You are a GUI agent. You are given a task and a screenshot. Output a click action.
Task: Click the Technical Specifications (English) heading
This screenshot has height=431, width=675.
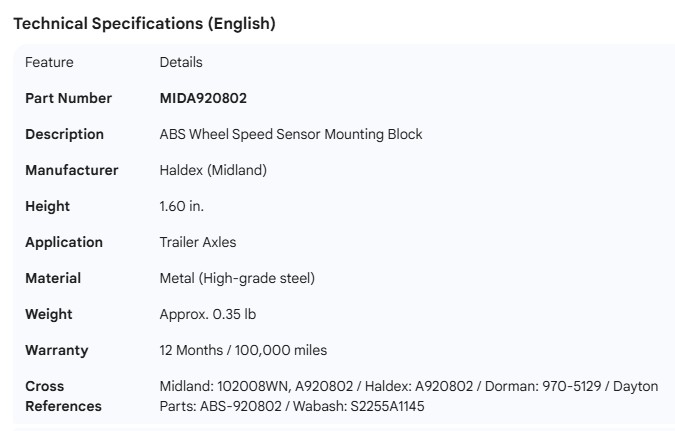point(144,24)
